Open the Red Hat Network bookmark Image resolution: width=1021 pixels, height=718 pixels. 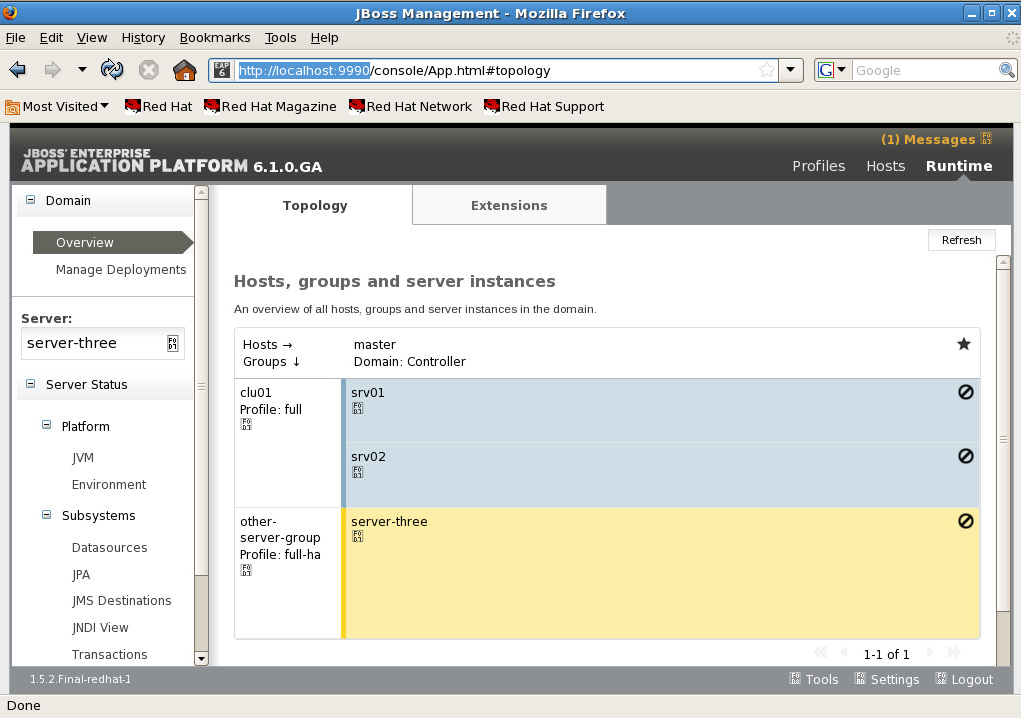coord(410,107)
